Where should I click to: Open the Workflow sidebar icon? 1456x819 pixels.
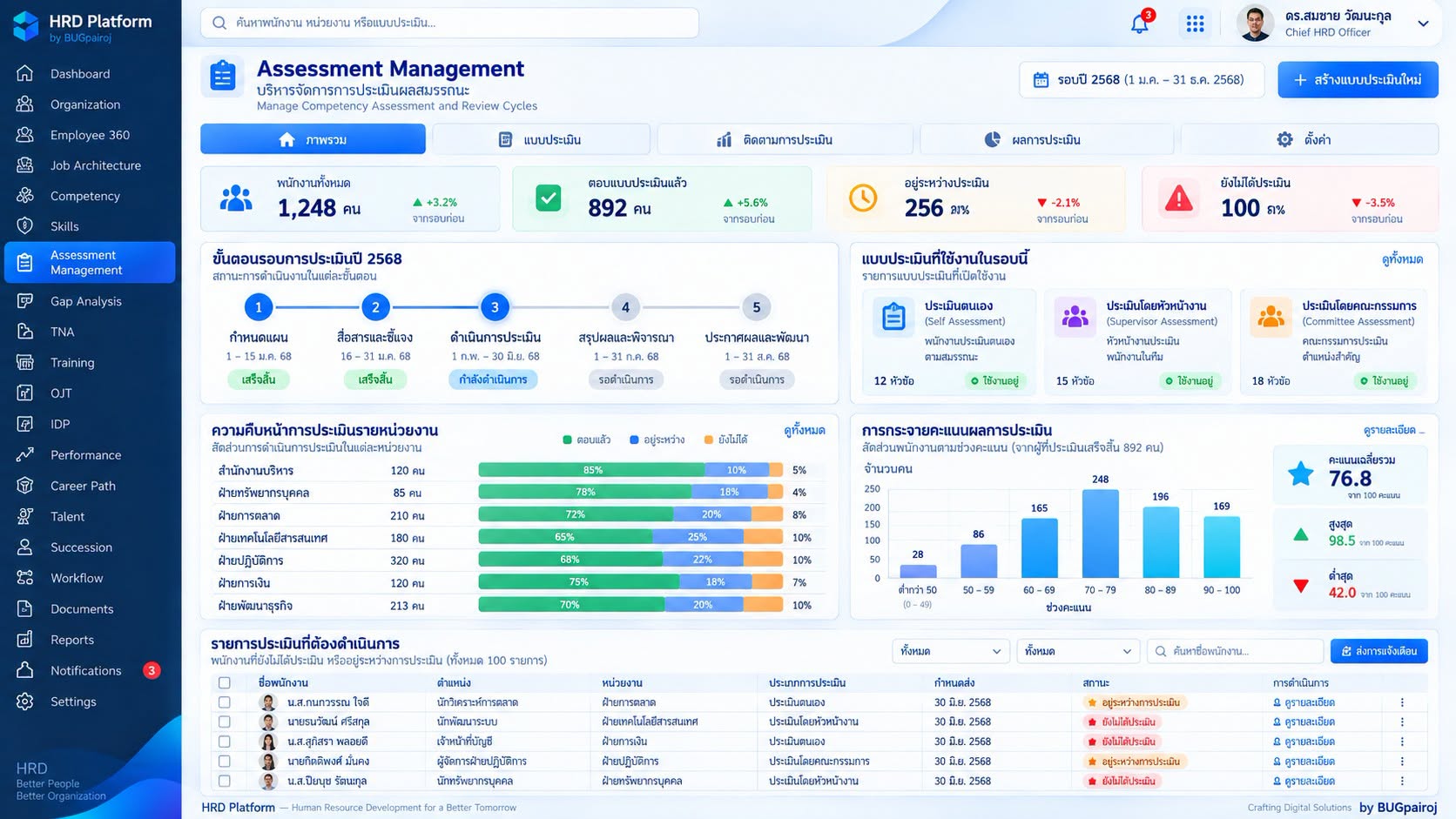pos(25,577)
